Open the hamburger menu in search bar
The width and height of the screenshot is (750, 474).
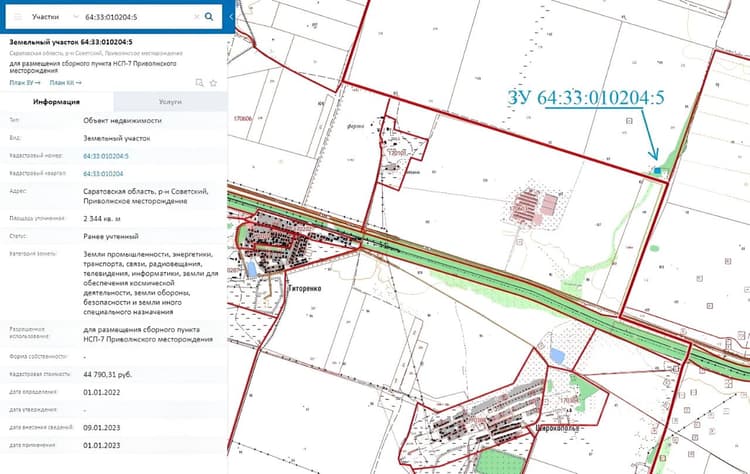(18, 17)
